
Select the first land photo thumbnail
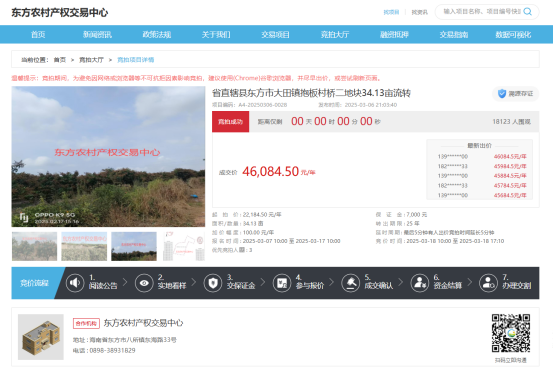[34, 246]
